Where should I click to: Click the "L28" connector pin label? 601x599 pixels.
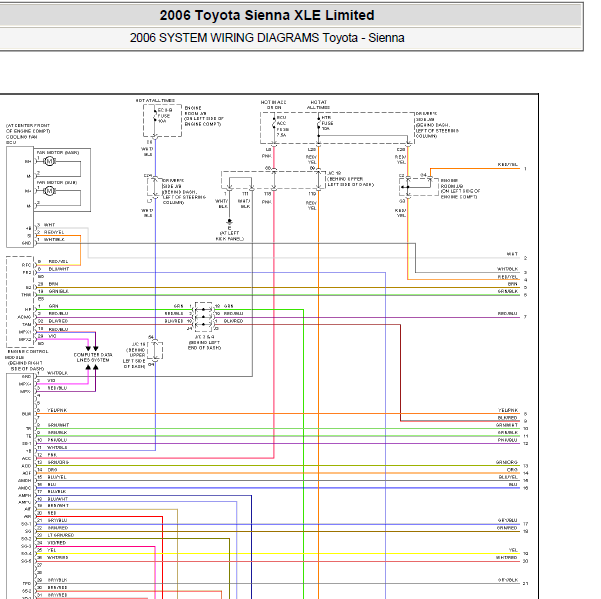[x=311, y=149]
